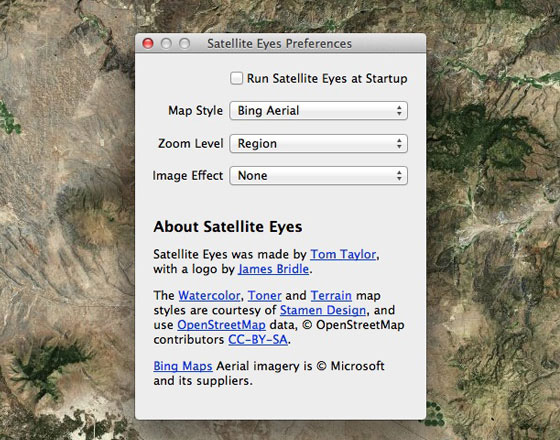This screenshot has height=440, width=560.
Task: Click the Satellite Eyes Preferences window title
Action: coord(280,44)
